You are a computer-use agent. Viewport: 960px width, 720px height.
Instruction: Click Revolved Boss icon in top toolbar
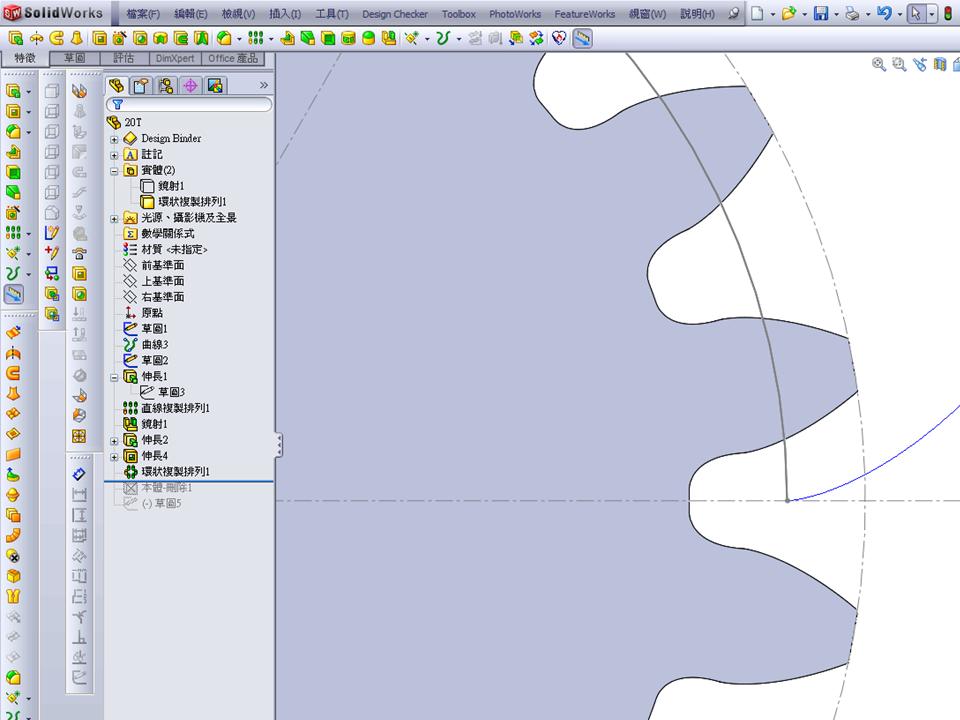click(x=36, y=39)
